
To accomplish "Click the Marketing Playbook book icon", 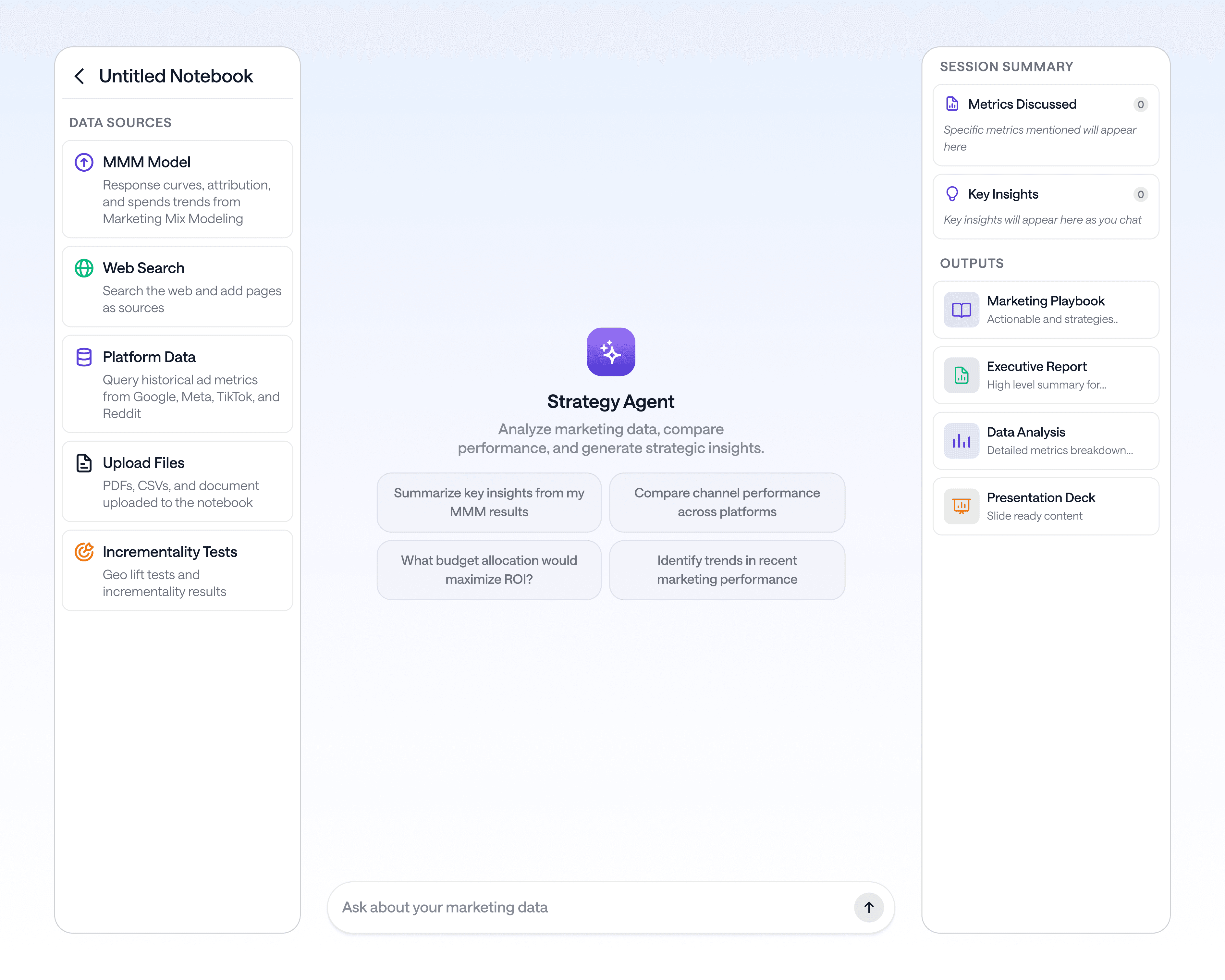I will 962,310.
